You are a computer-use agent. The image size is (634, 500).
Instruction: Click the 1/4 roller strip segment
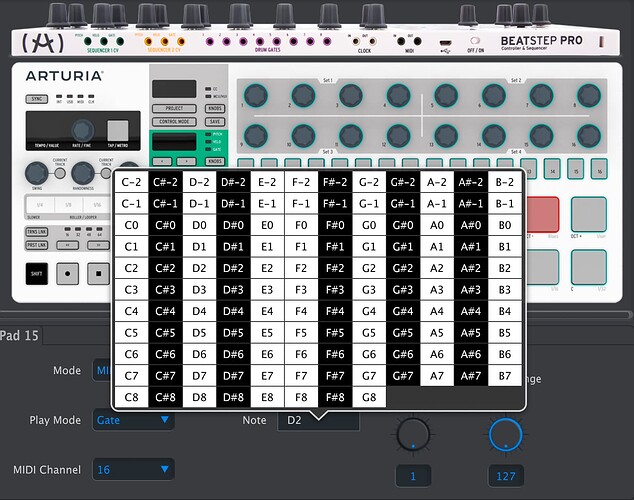click(x=40, y=205)
